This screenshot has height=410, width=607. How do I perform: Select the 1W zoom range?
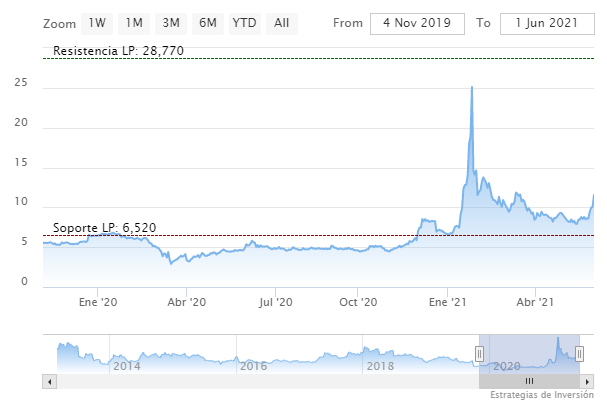98,22
